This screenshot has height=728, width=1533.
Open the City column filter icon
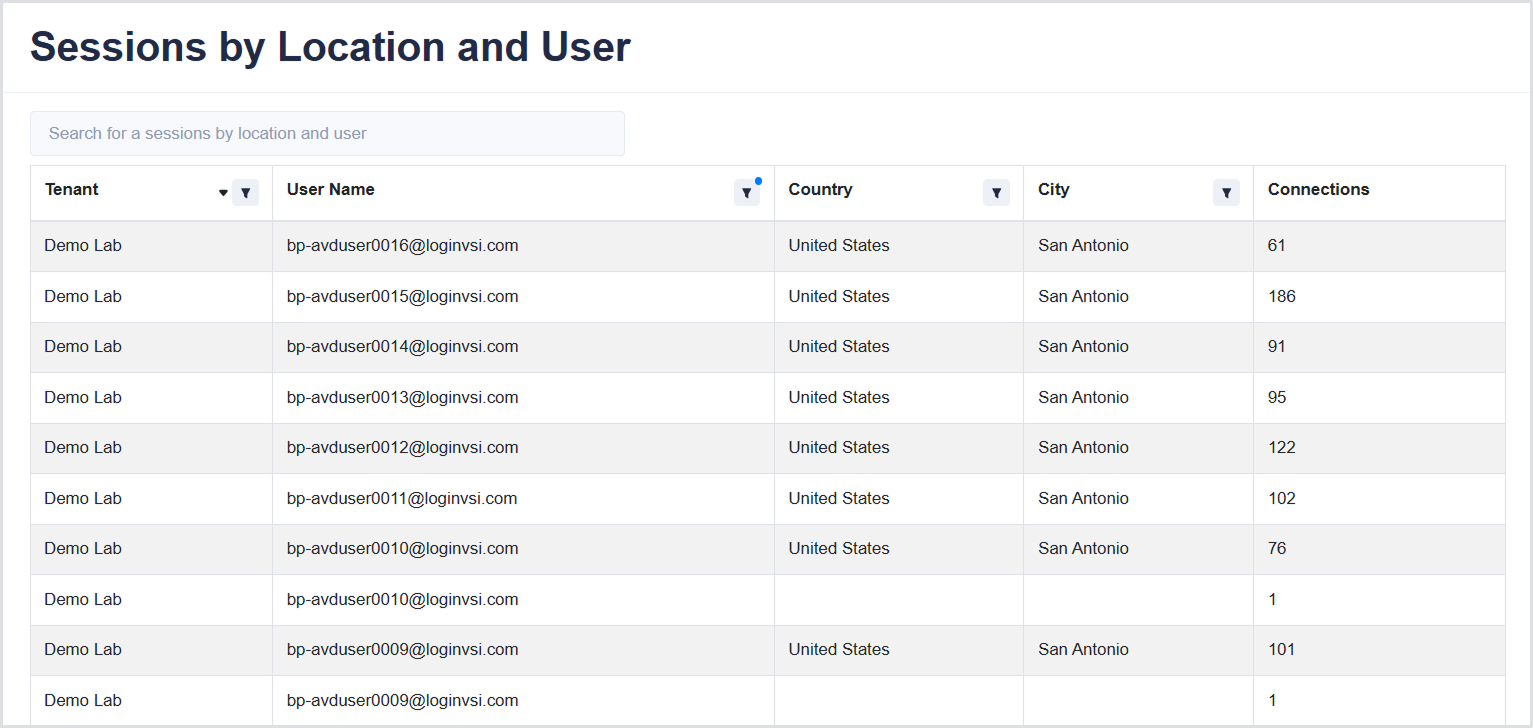click(1226, 193)
